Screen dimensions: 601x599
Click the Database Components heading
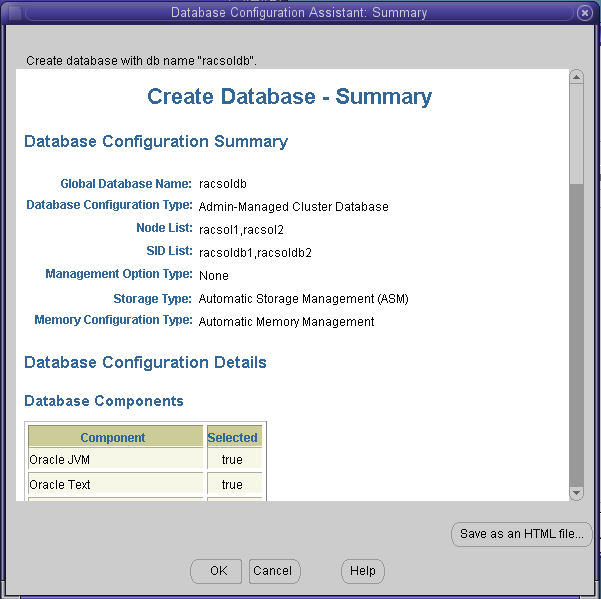(104, 401)
